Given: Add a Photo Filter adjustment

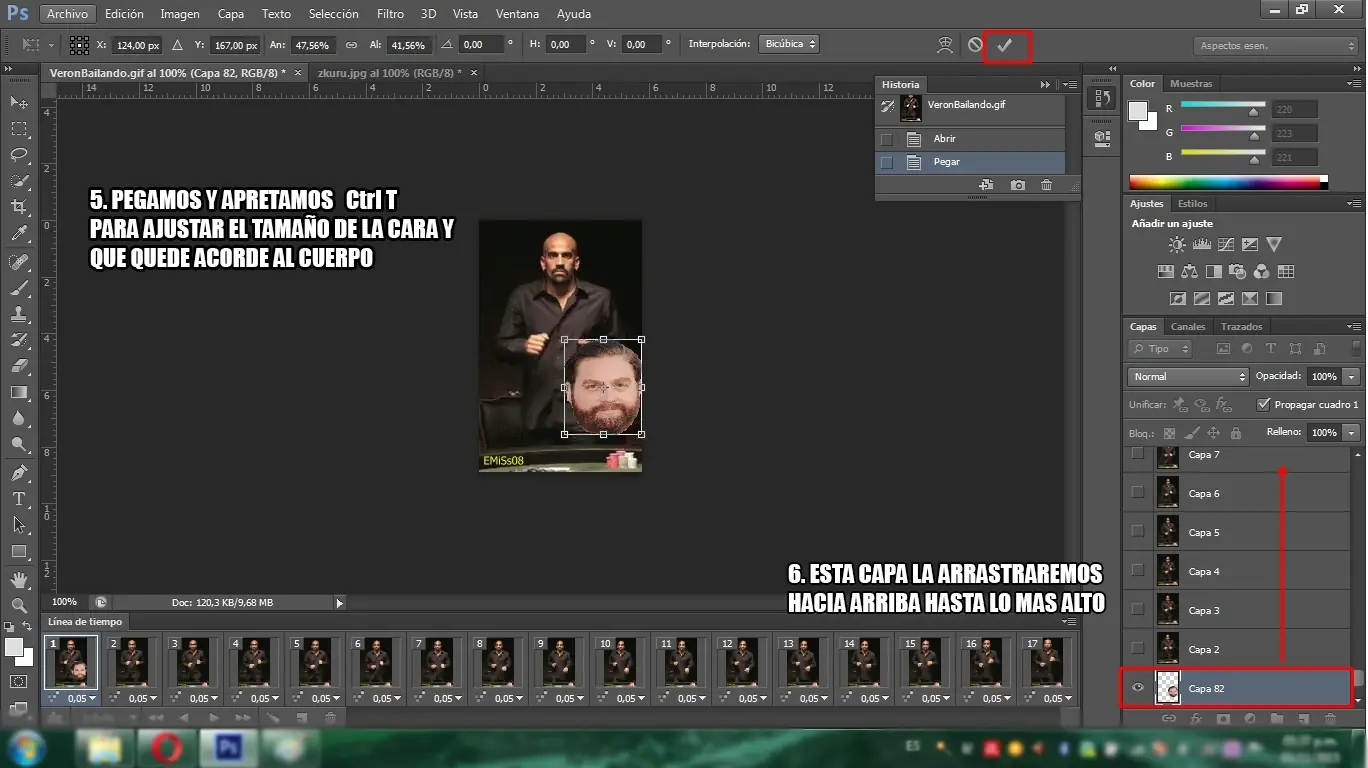Looking at the screenshot, I should pos(1238,271).
